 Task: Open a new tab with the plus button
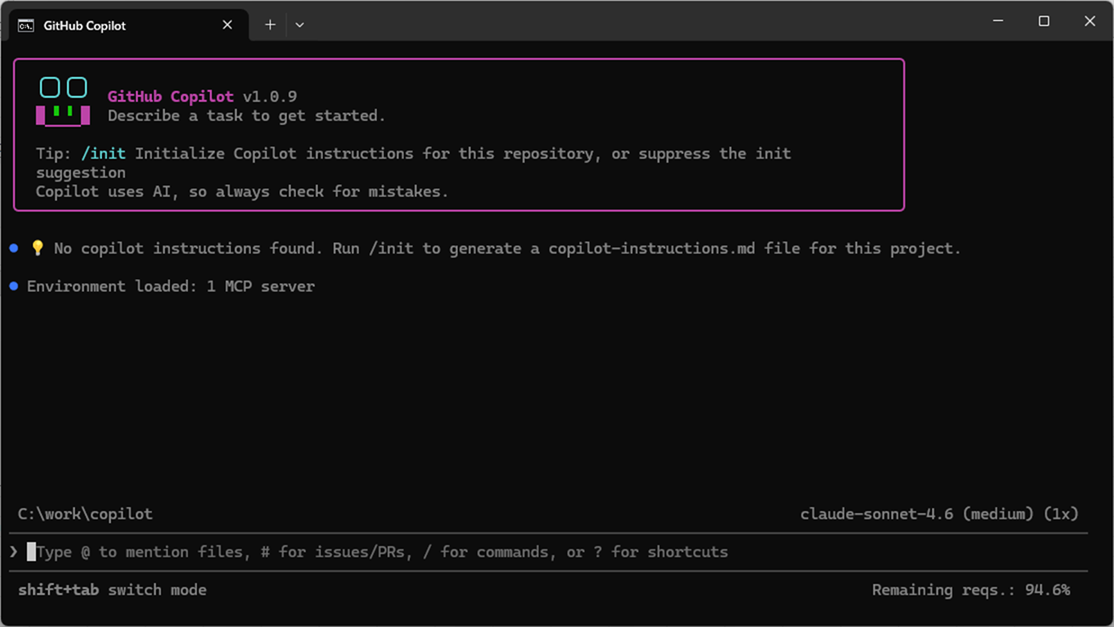pyautogui.click(x=269, y=24)
